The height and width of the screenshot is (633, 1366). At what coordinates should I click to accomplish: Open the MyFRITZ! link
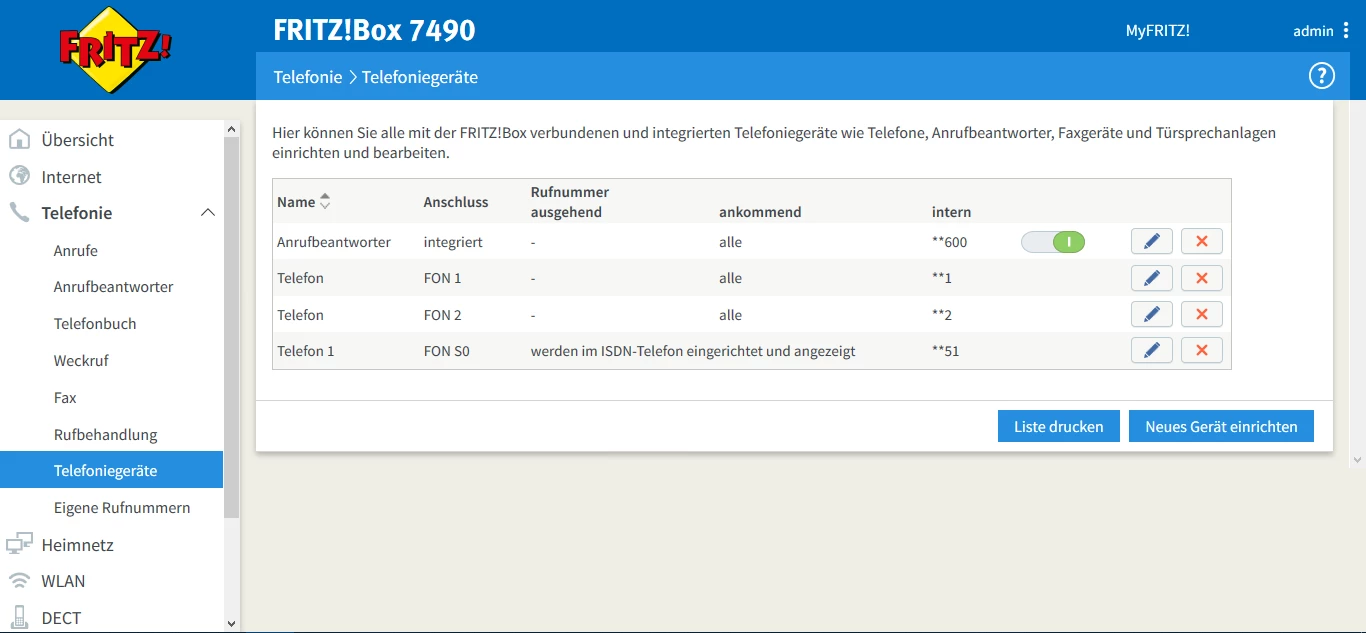tap(1157, 31)
